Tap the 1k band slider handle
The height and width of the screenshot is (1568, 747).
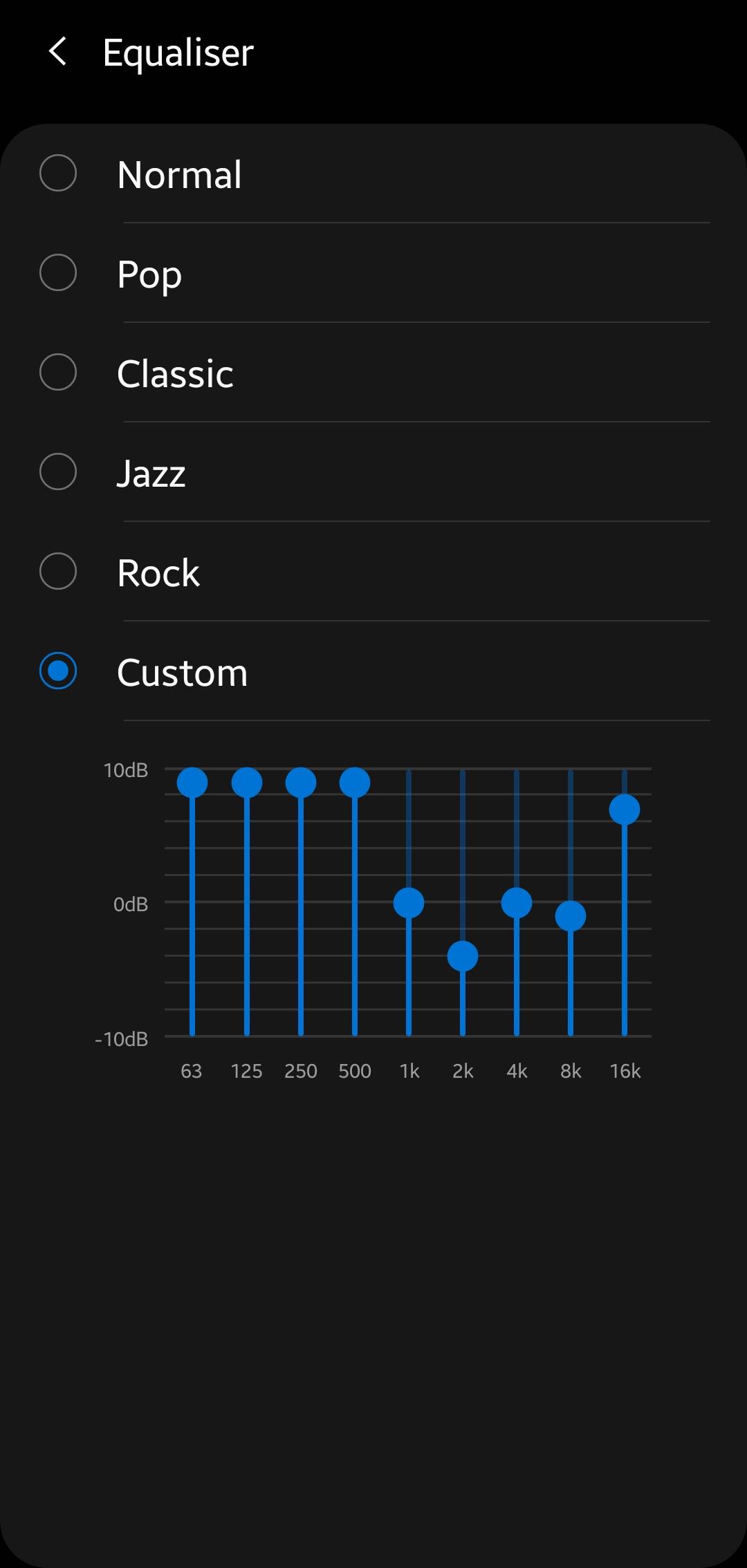tap(409, 903)
